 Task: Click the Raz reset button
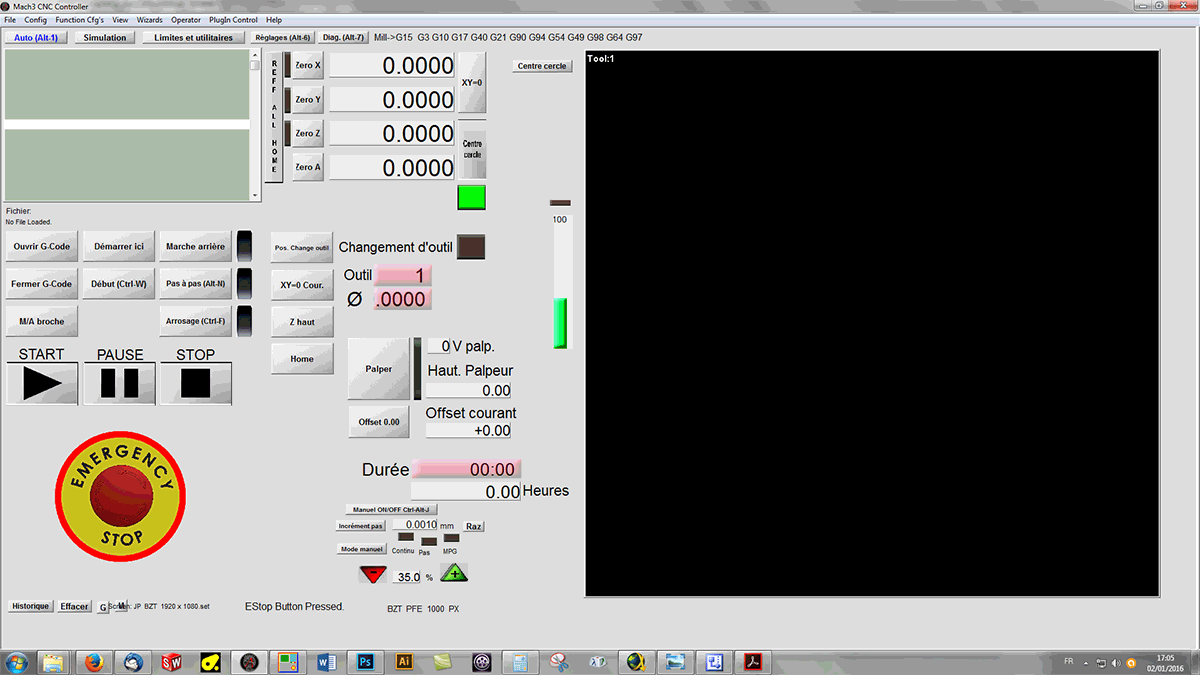pos(474,526)
